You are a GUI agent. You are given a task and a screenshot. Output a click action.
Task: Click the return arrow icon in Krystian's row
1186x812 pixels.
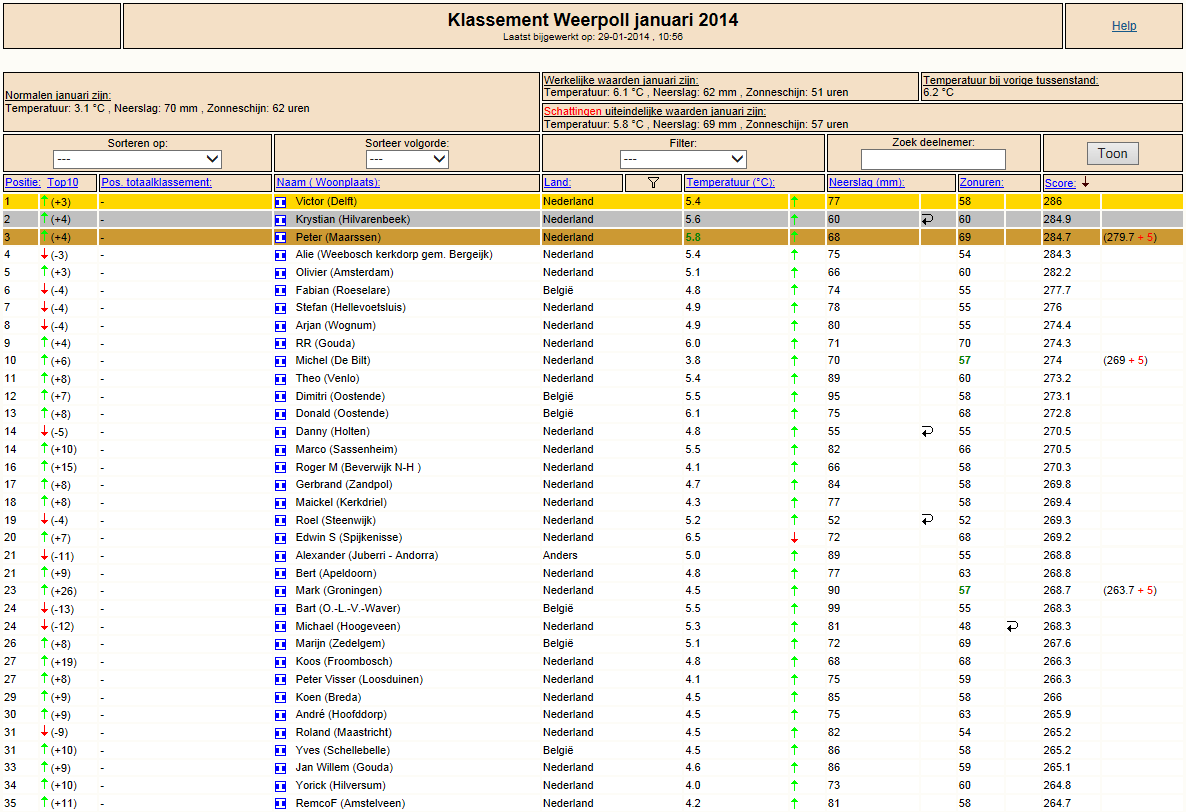point(927,219)
